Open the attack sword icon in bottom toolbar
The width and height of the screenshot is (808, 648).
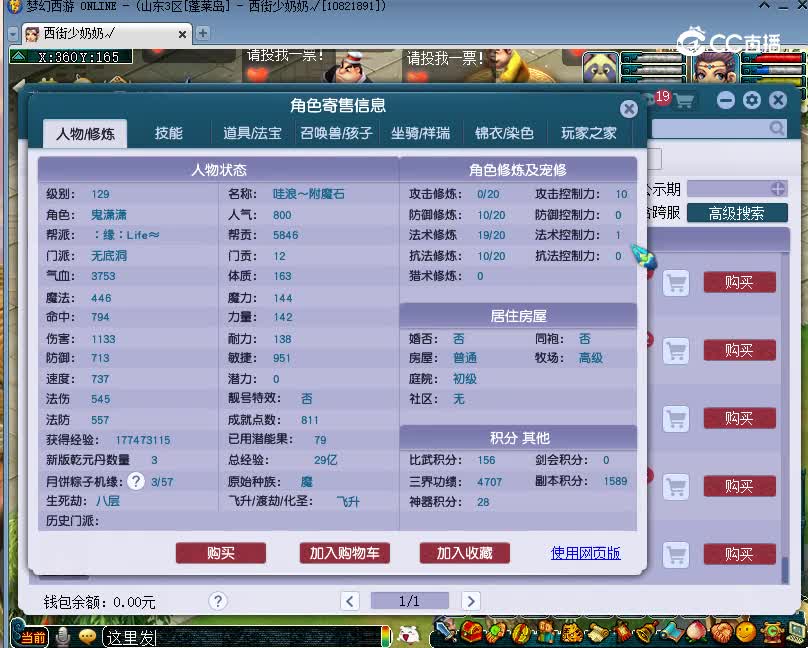(445, 630)
